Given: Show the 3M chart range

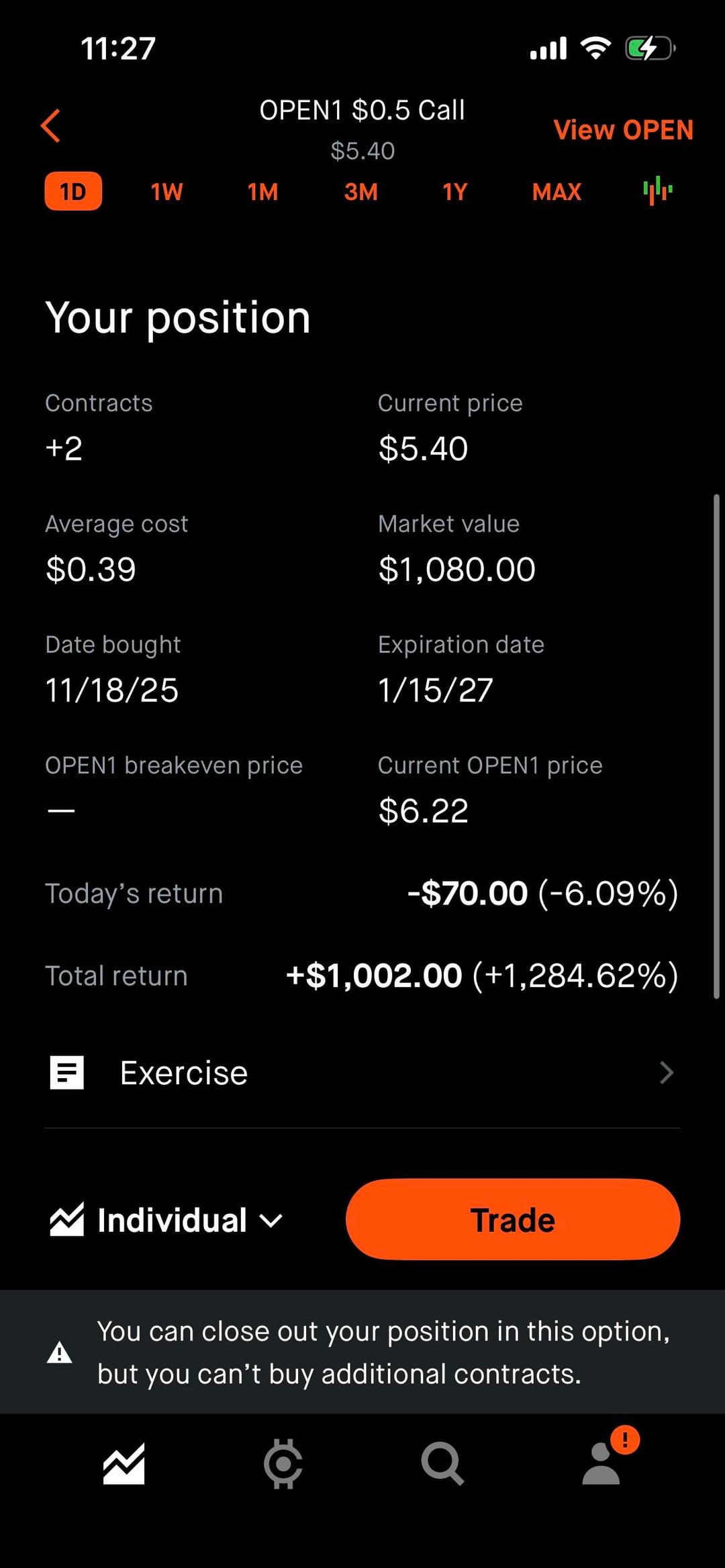Looking at the screenshot, I should coord(360,192).
